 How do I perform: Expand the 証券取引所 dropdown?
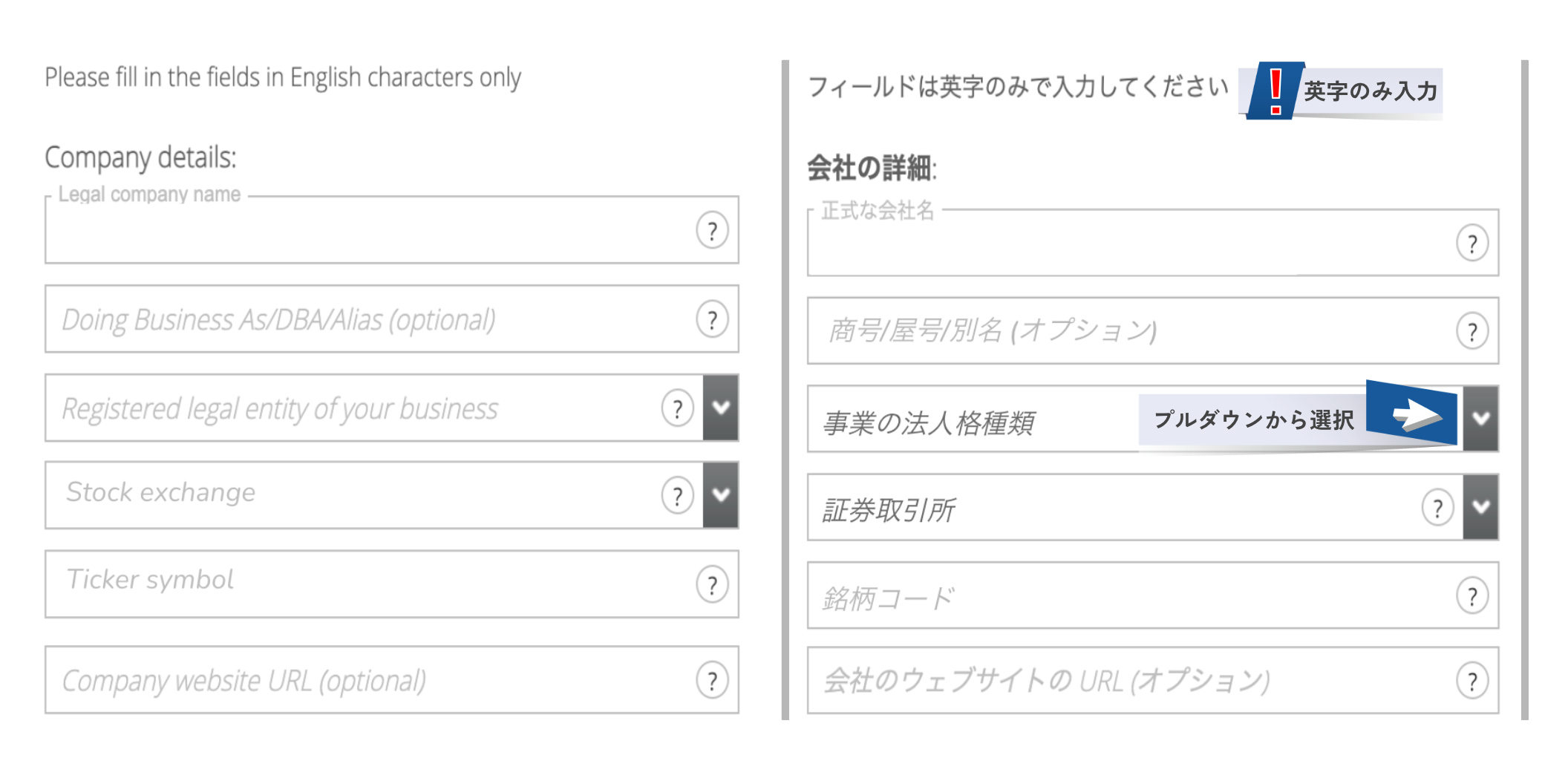pyautogui.click(x=1481, y=507)
